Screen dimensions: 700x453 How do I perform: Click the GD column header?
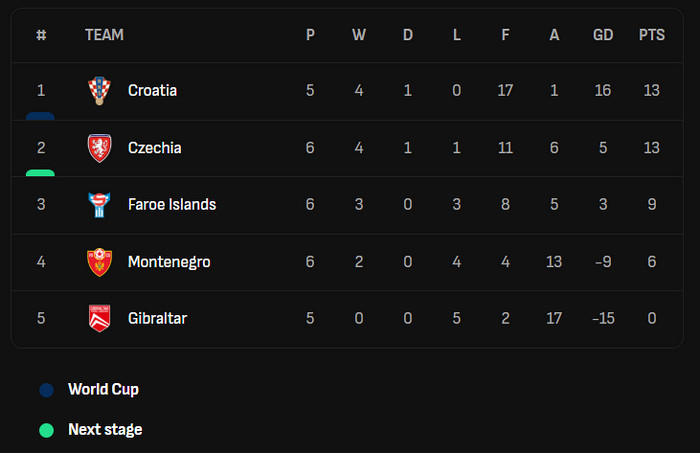[603, 35]
